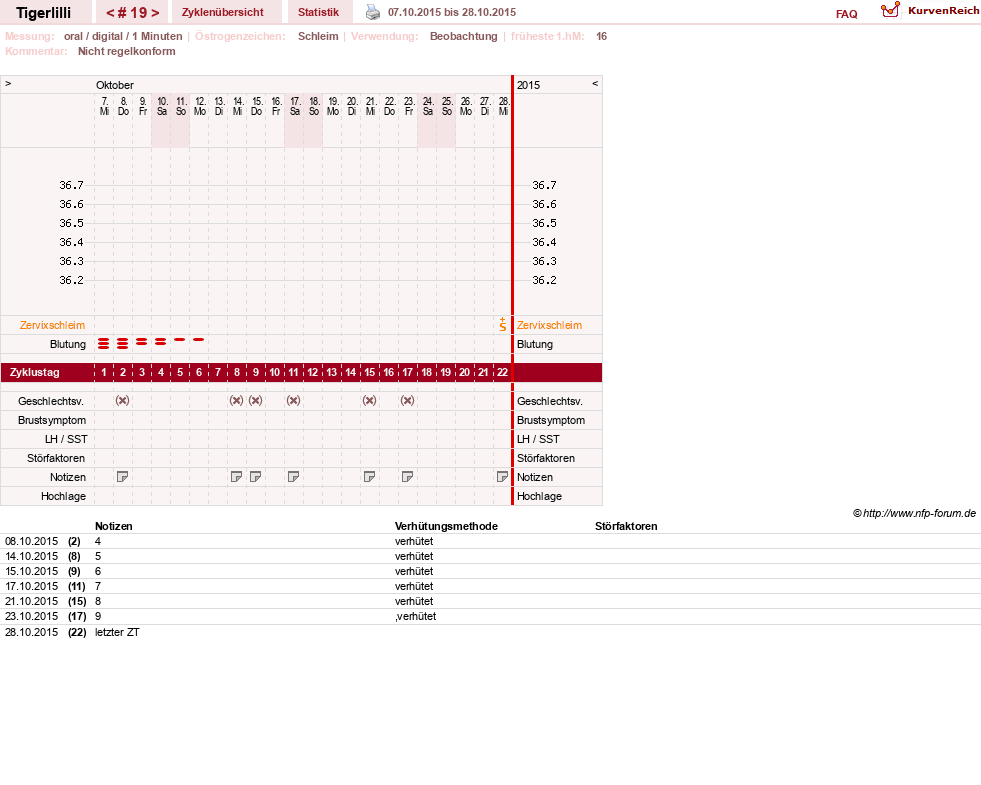Click the Notizen column header in notes table
981x785 pixels.
114,526
